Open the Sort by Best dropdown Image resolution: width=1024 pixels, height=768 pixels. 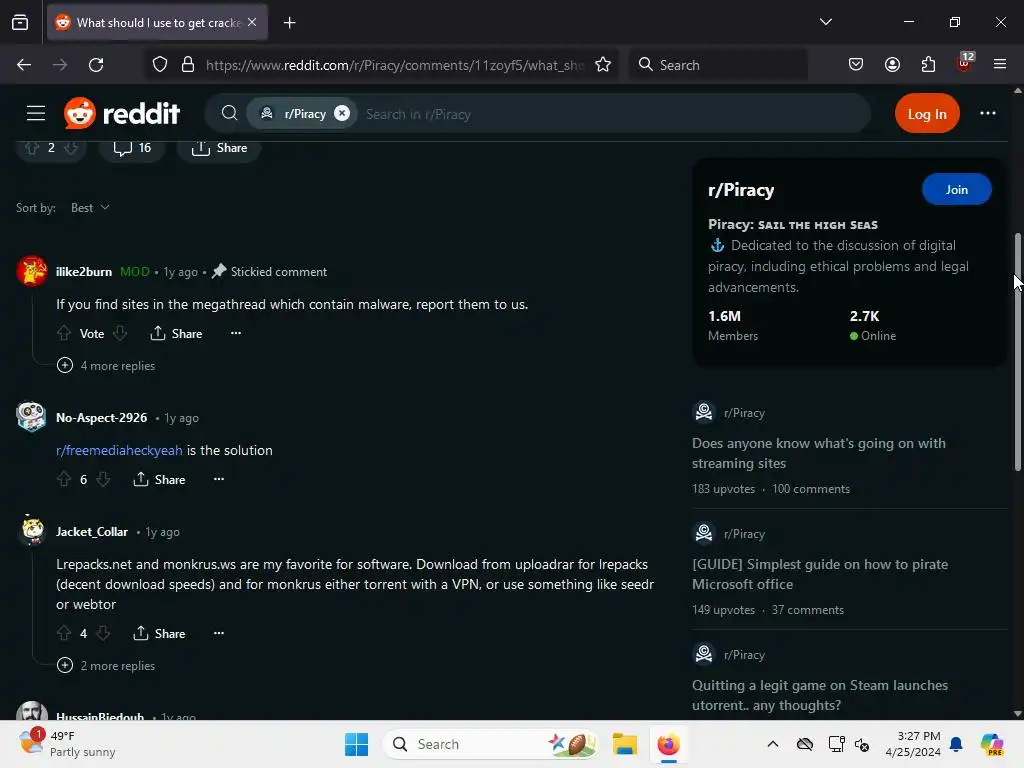click(90, 208)
